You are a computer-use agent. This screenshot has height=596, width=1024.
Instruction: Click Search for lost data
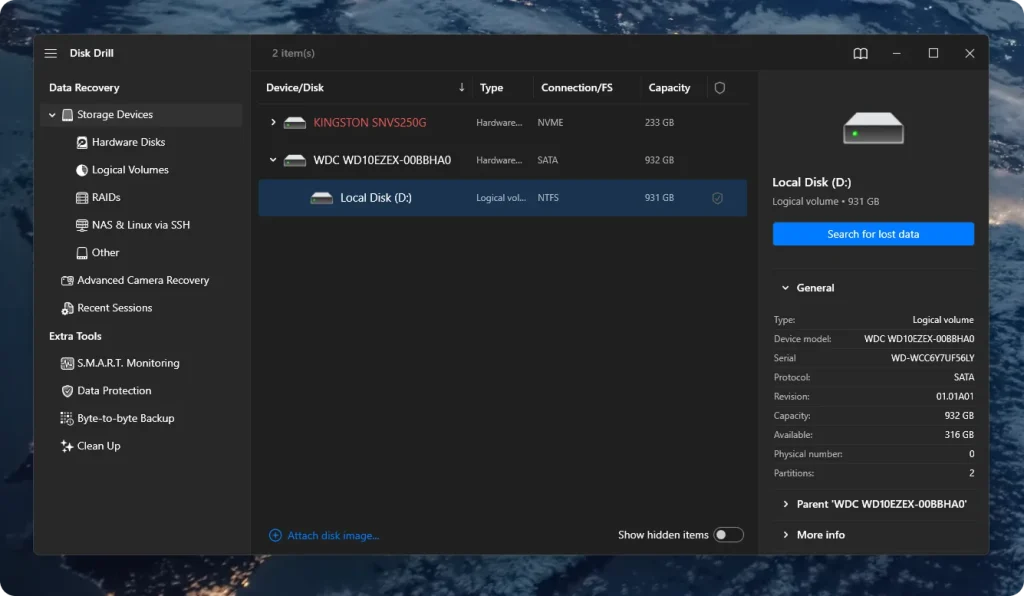click(872, 233)
